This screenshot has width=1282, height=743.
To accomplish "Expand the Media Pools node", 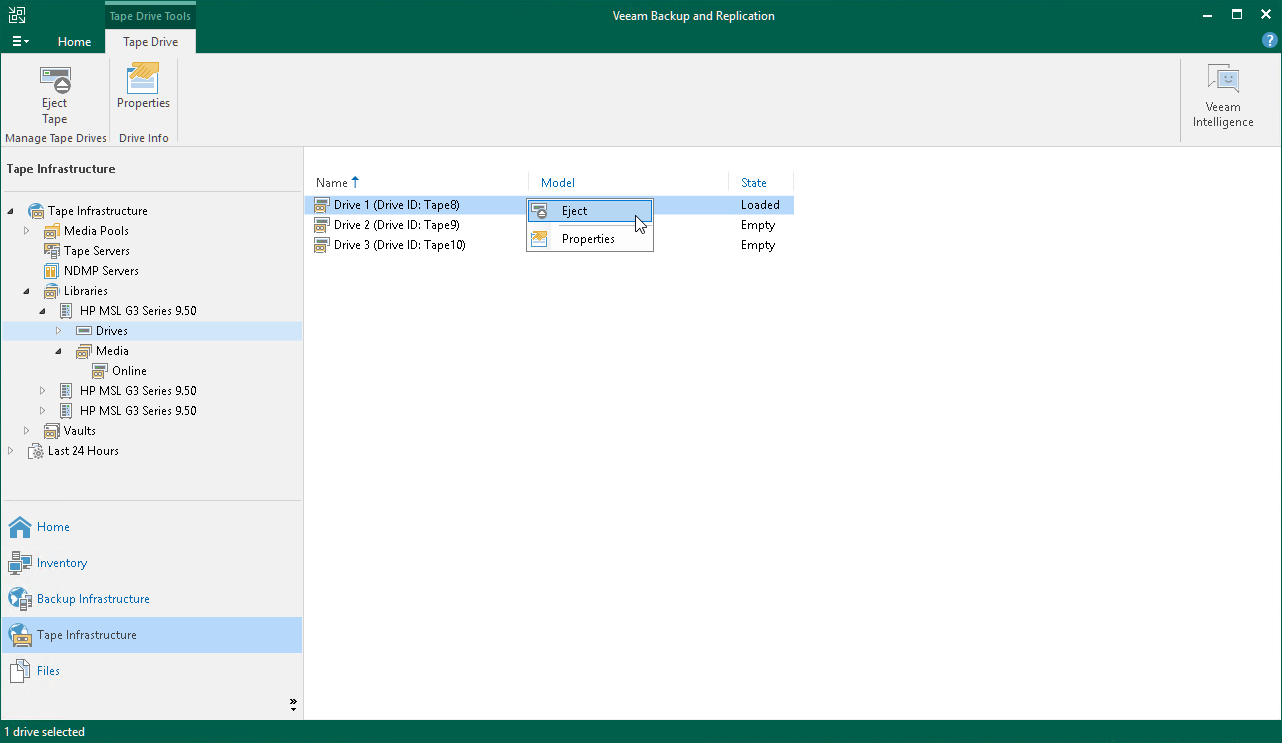I will (28, 231).
